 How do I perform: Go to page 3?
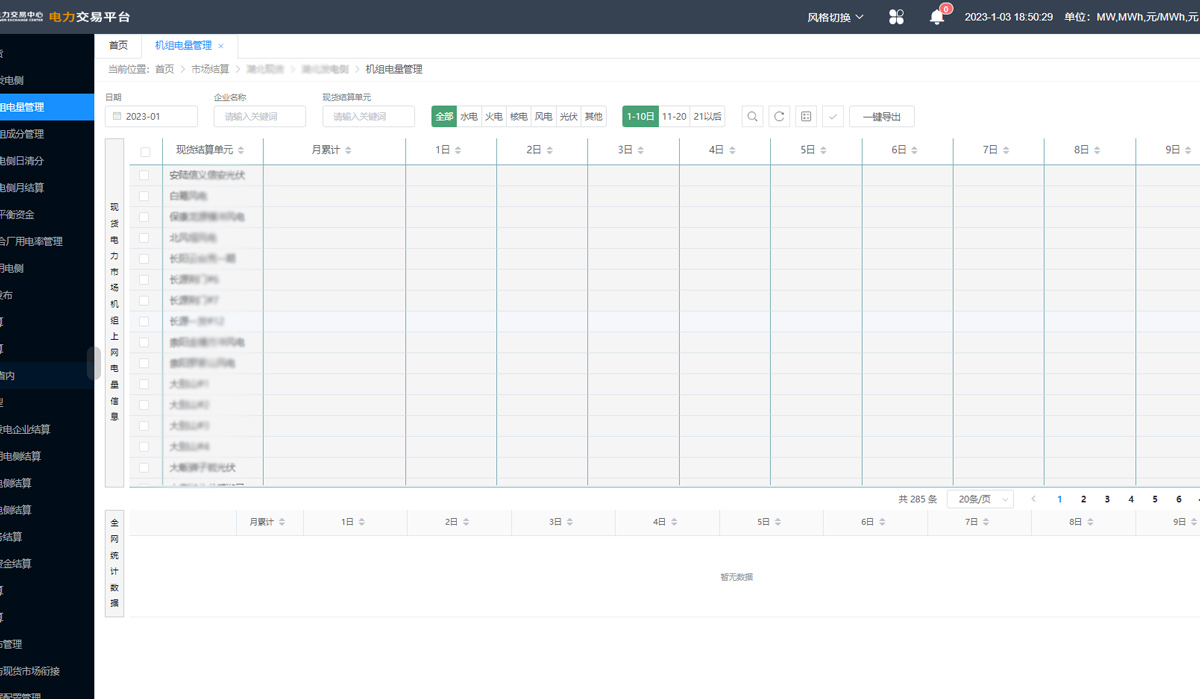tap(1107, 499)
